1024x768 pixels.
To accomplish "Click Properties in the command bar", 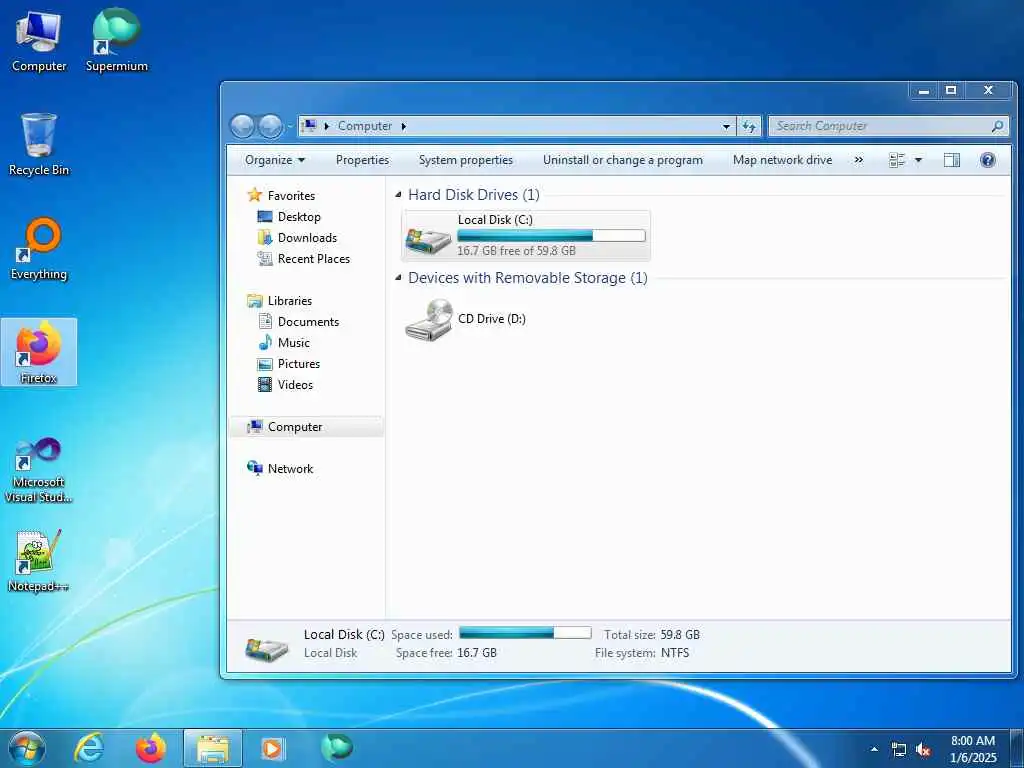I will pyautogui.click(x=362, y=160).
